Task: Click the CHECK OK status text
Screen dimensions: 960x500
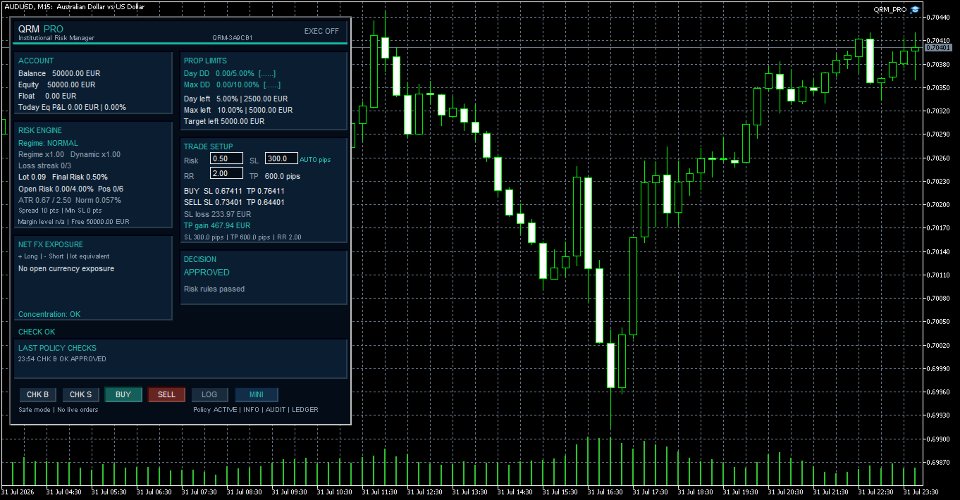Action: (x=36, y=332)
